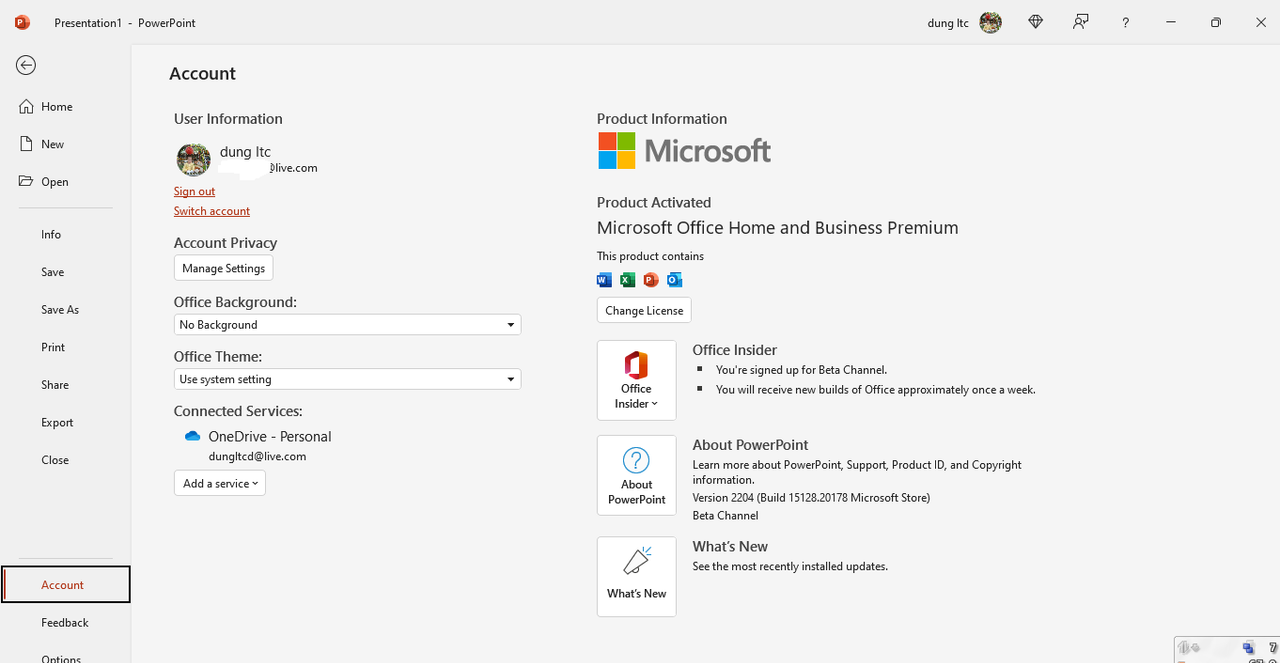The width and height of the screenshot is (1280, 663).
Task: Open the Save As menu item
Action: click(x=60, y=310)
